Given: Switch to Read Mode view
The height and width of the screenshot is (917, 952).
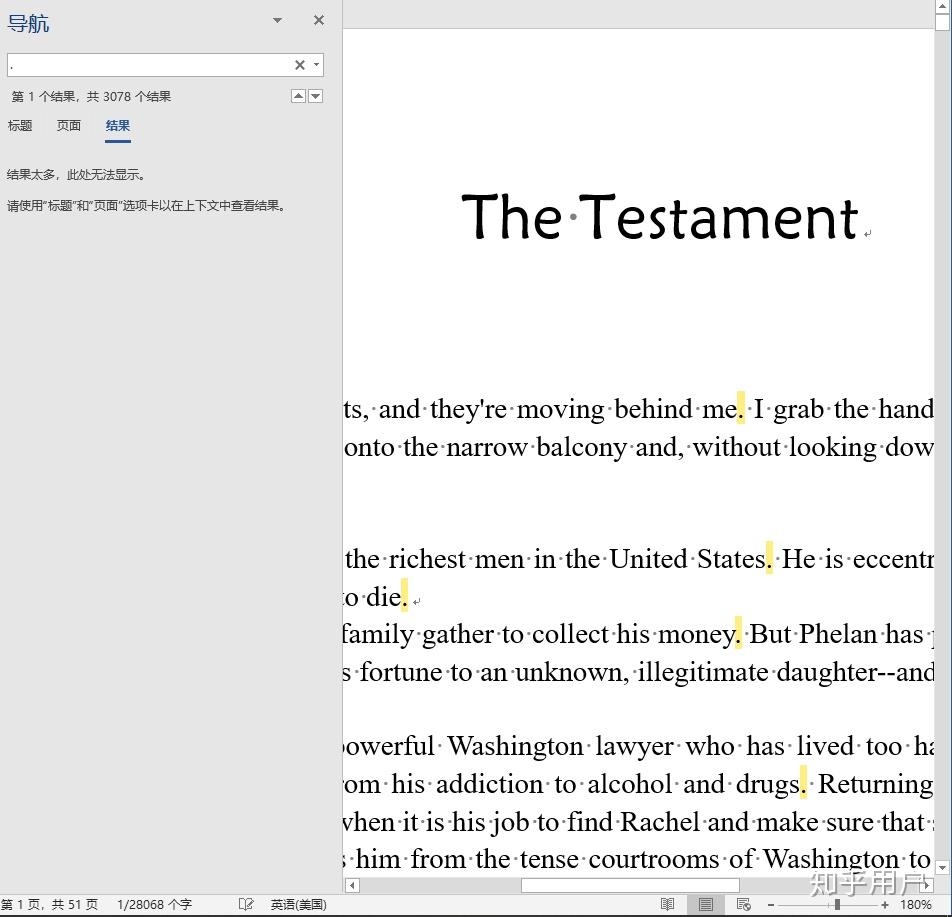Looking at the screenshot, I should click(667, 905).
